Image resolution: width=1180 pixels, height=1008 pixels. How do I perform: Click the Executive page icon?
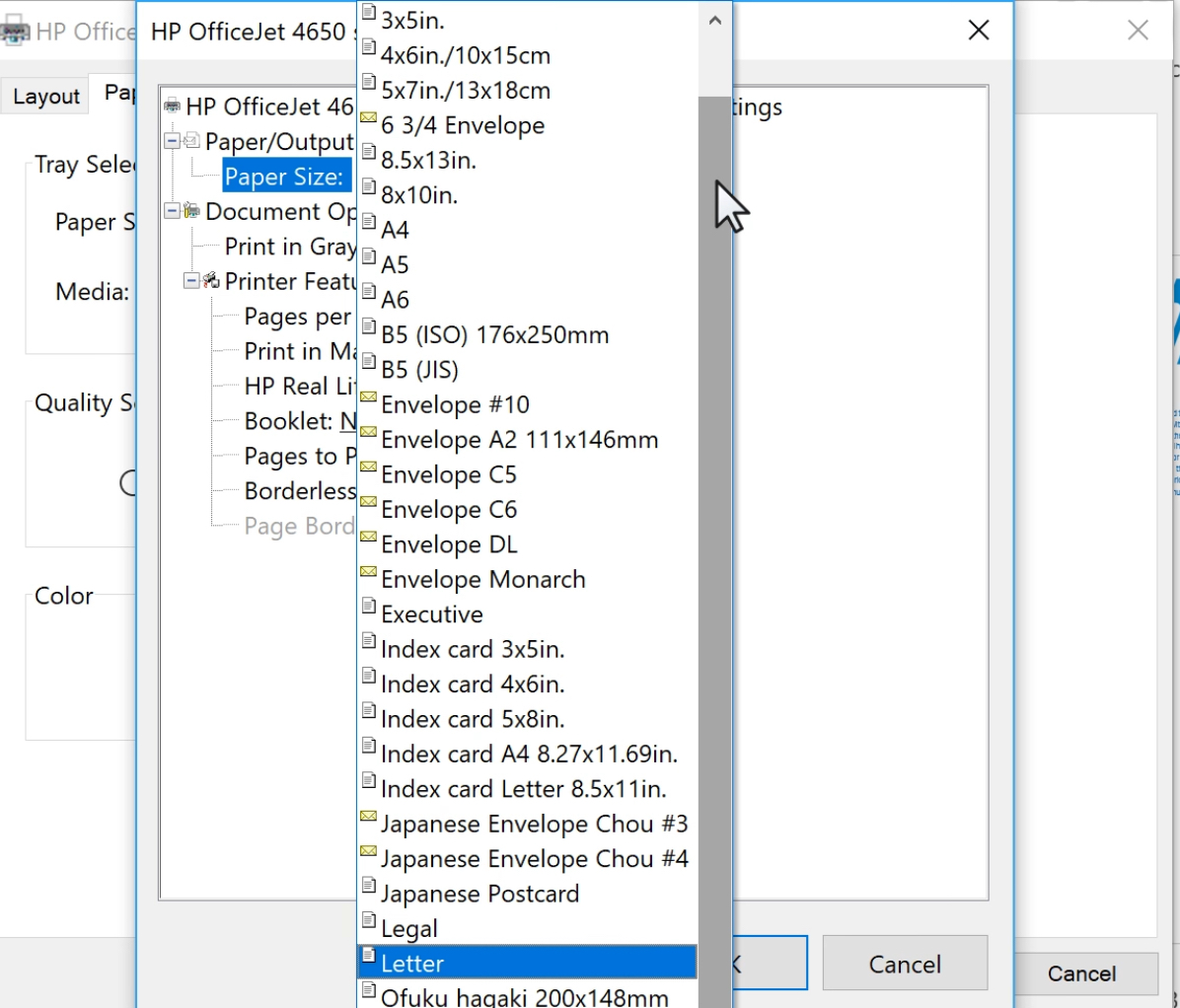[369, 607]
